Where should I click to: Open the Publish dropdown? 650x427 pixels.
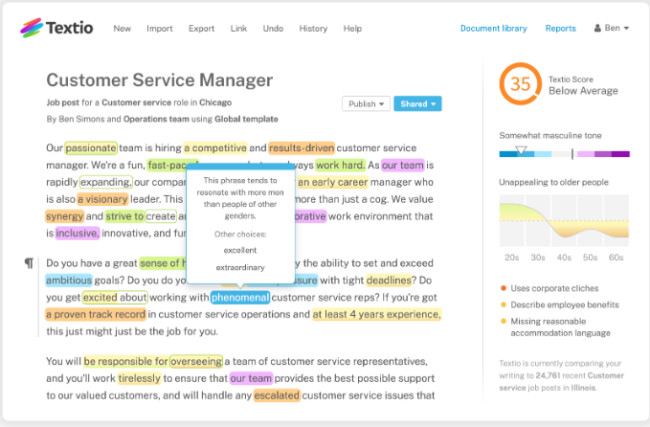[x=365, y=103]
